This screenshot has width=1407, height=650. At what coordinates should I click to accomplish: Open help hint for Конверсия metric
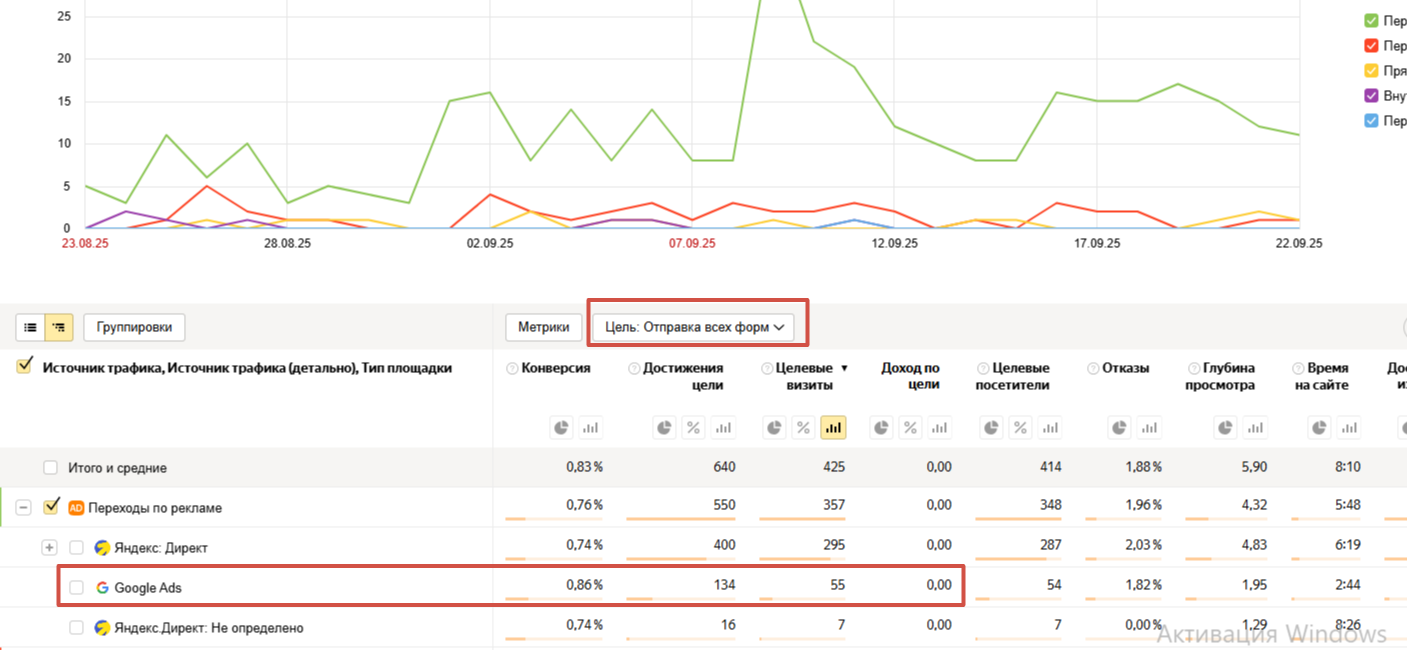(513, 368)
